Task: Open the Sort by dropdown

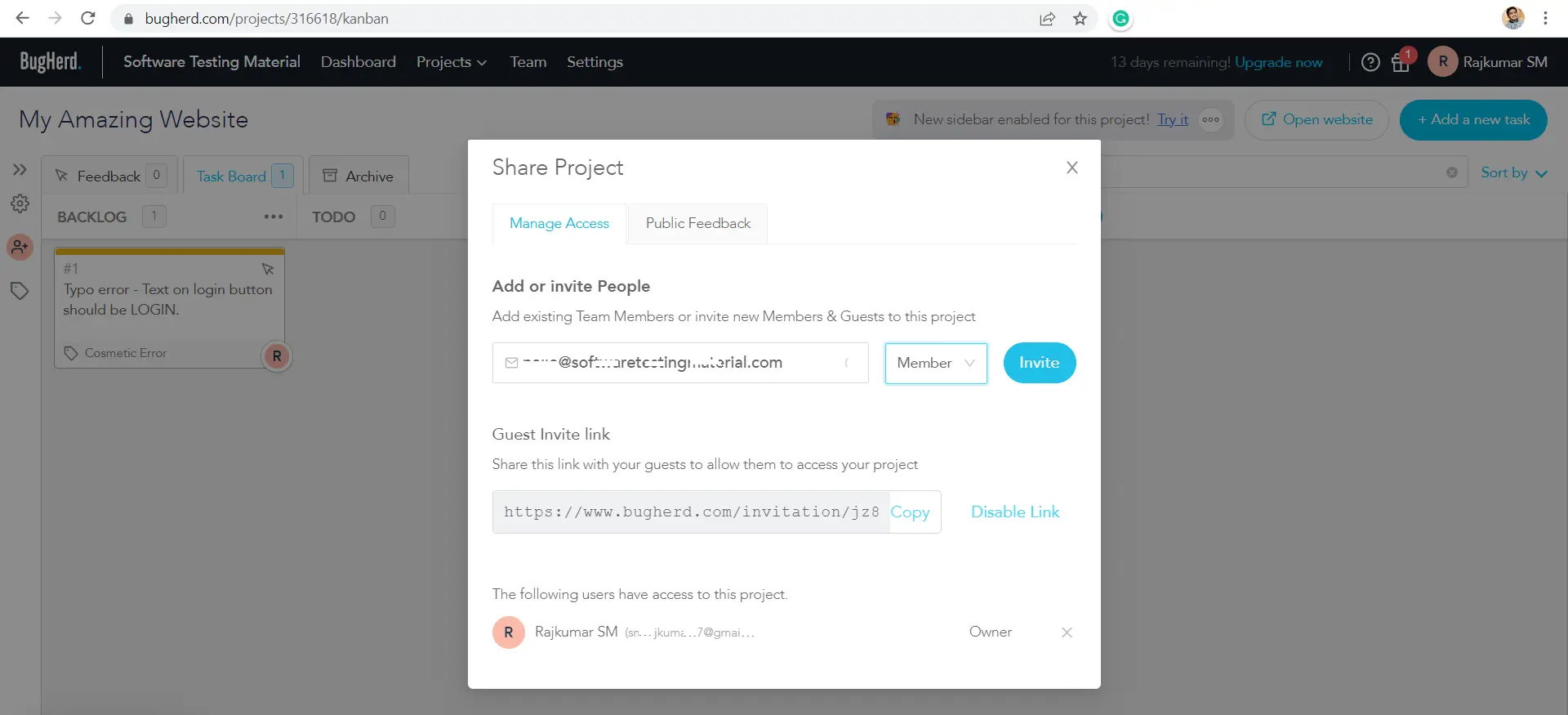Action: pos(1514,172)
